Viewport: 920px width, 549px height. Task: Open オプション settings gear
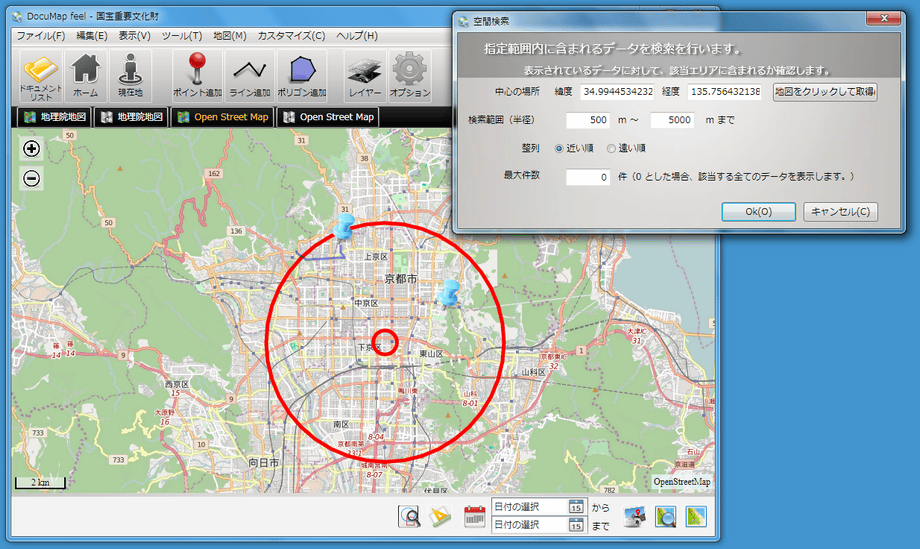pos(410,76)
